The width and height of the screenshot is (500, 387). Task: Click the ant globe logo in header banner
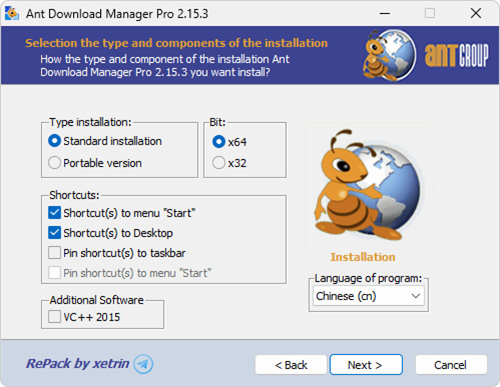pyautogui.click(x=389, y=55)
